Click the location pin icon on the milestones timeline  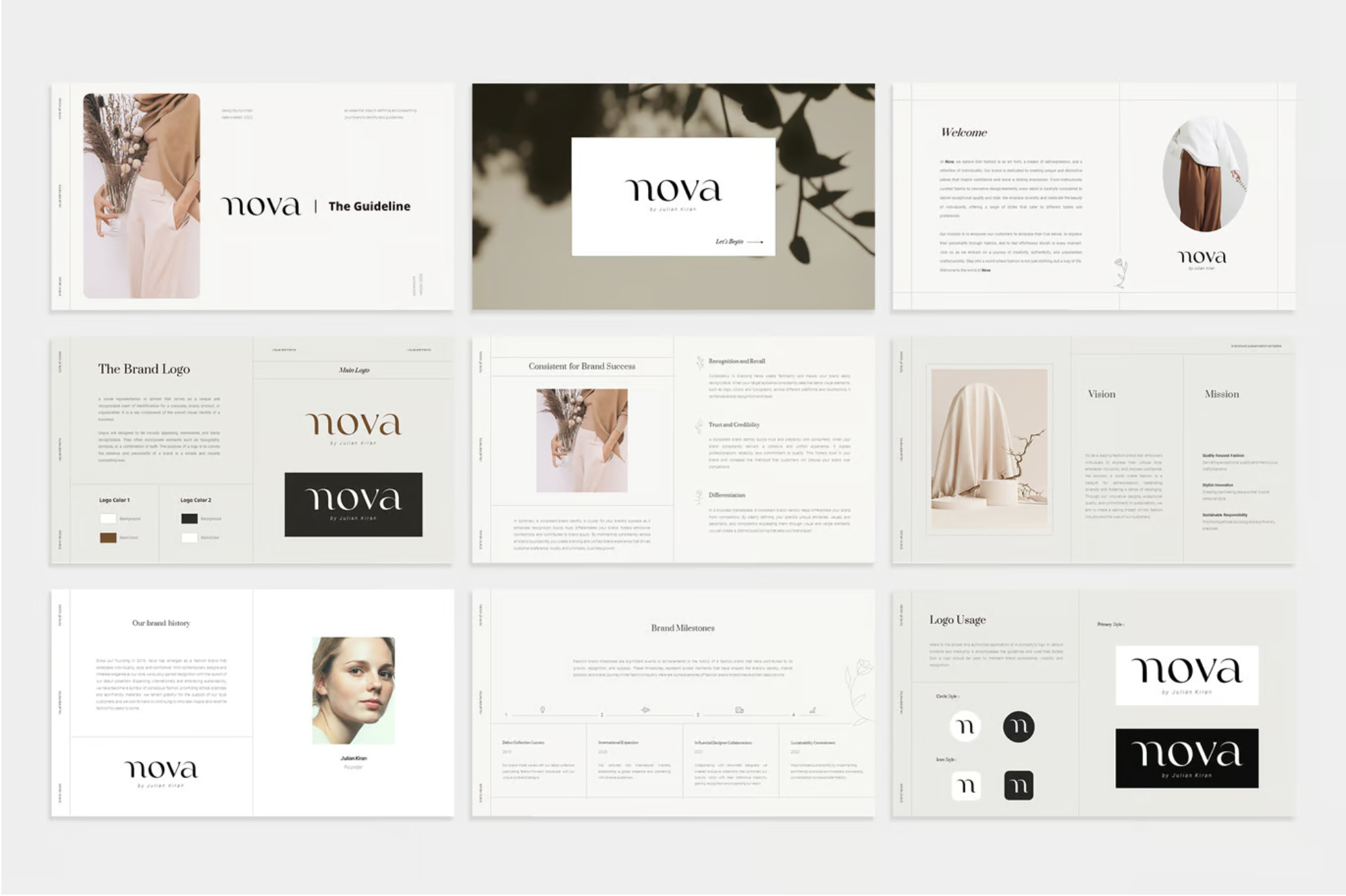[x=542, y=710]
